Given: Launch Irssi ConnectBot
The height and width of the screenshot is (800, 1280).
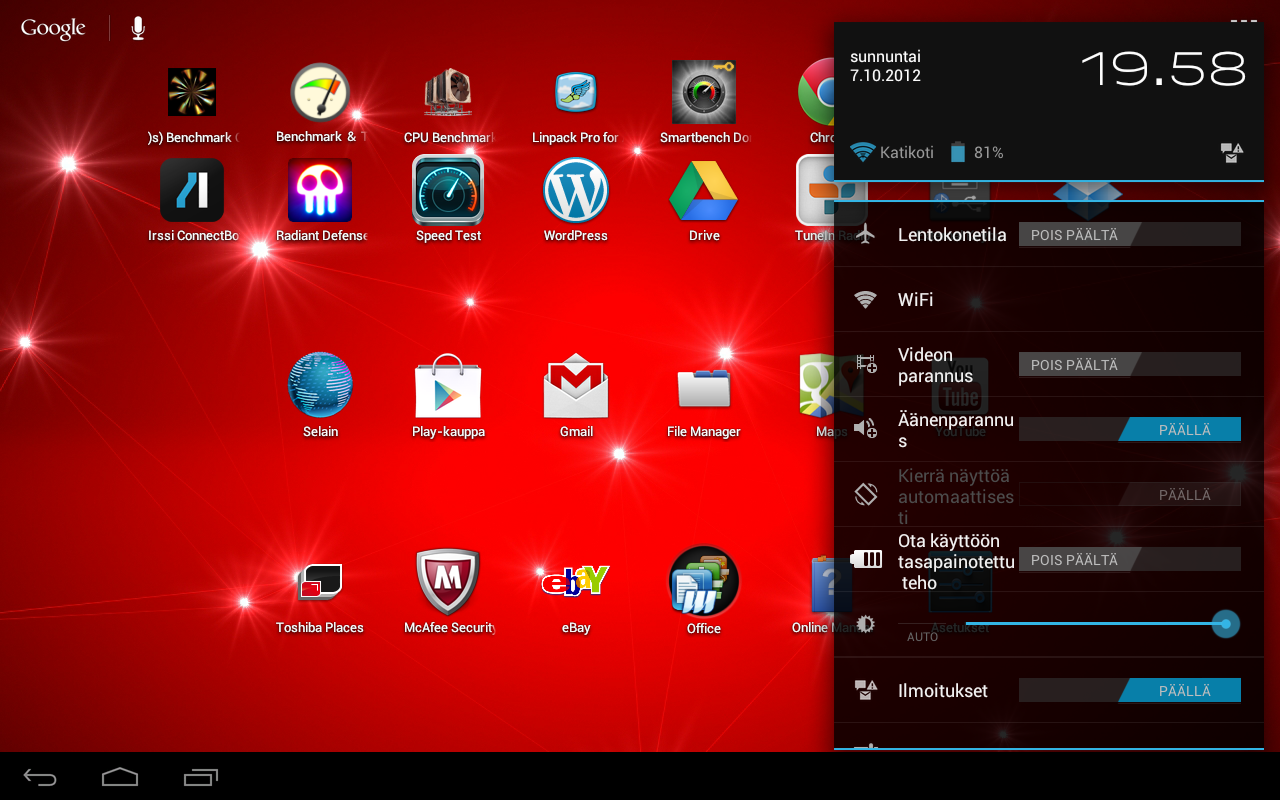Looking at the screenshot, I should pos(192,201).
